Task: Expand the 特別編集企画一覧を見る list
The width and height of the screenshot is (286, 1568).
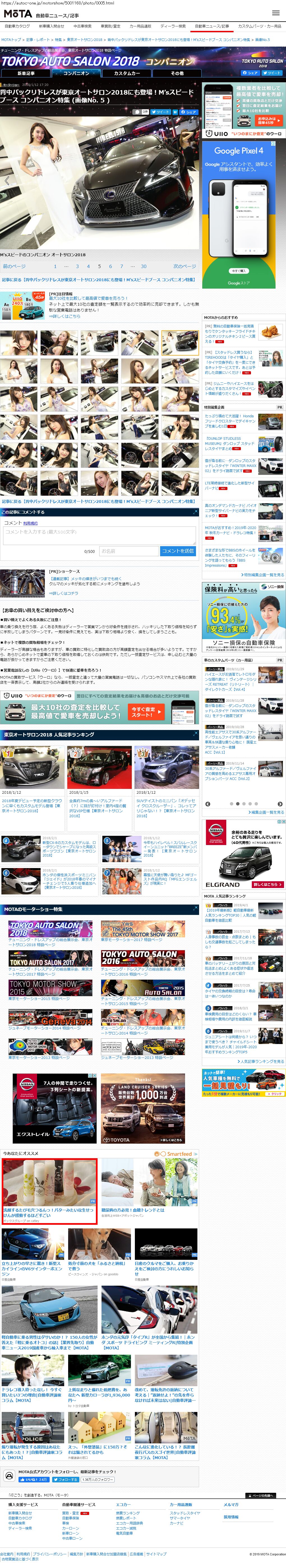Action: point(263,574)
